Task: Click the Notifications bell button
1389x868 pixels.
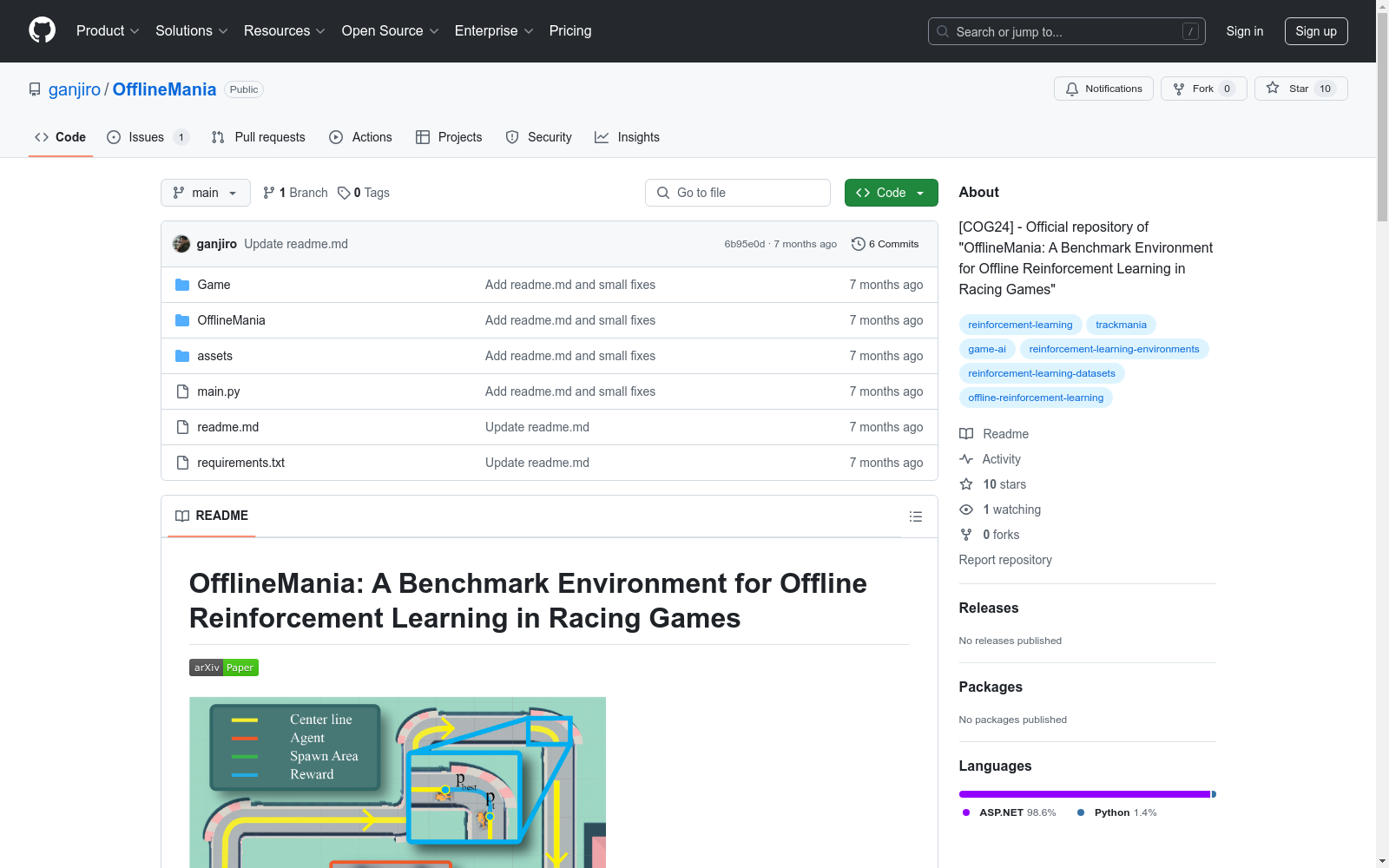Action: pyautogui.click(x=1103, y=89)
